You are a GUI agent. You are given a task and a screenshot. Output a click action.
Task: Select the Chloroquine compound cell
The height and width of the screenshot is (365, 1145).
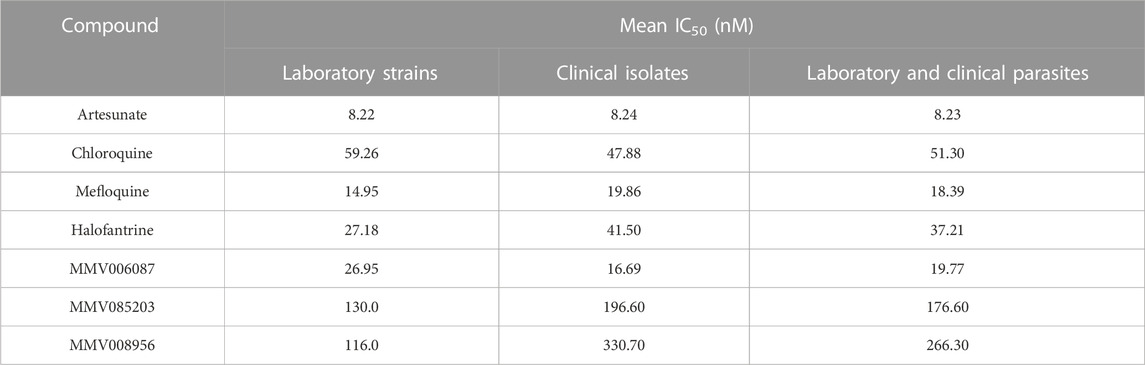click(x=112, y=153)
